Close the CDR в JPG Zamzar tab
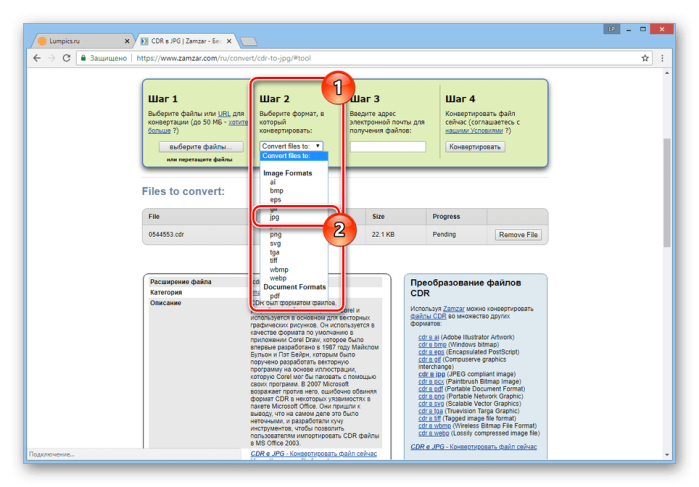699x487 pixels. click(229, 41)
